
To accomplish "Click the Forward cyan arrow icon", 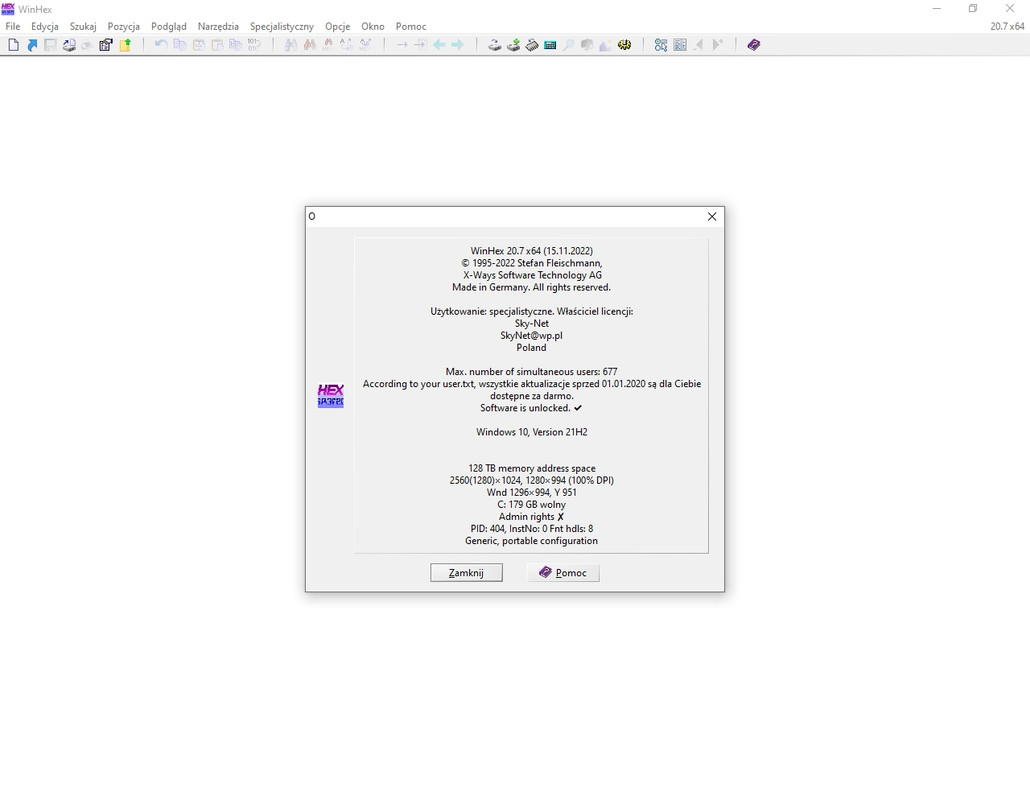I will tap(457, 45).
